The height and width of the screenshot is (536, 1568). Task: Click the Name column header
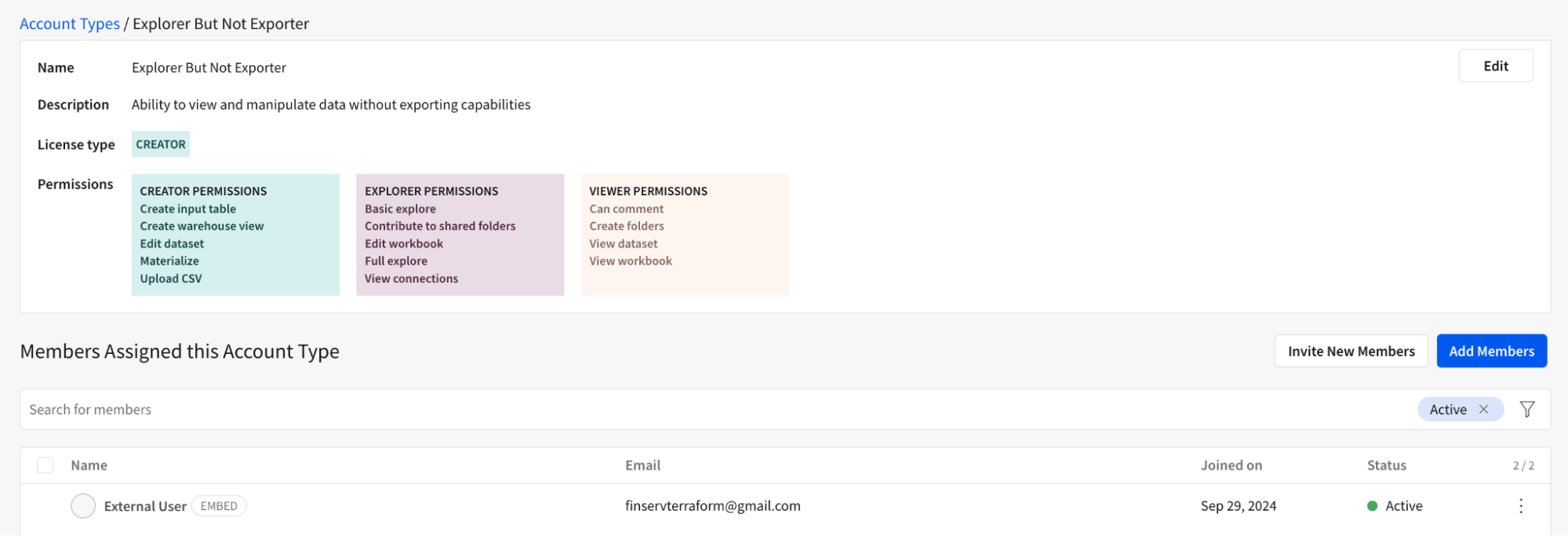(x=89, y=465)
